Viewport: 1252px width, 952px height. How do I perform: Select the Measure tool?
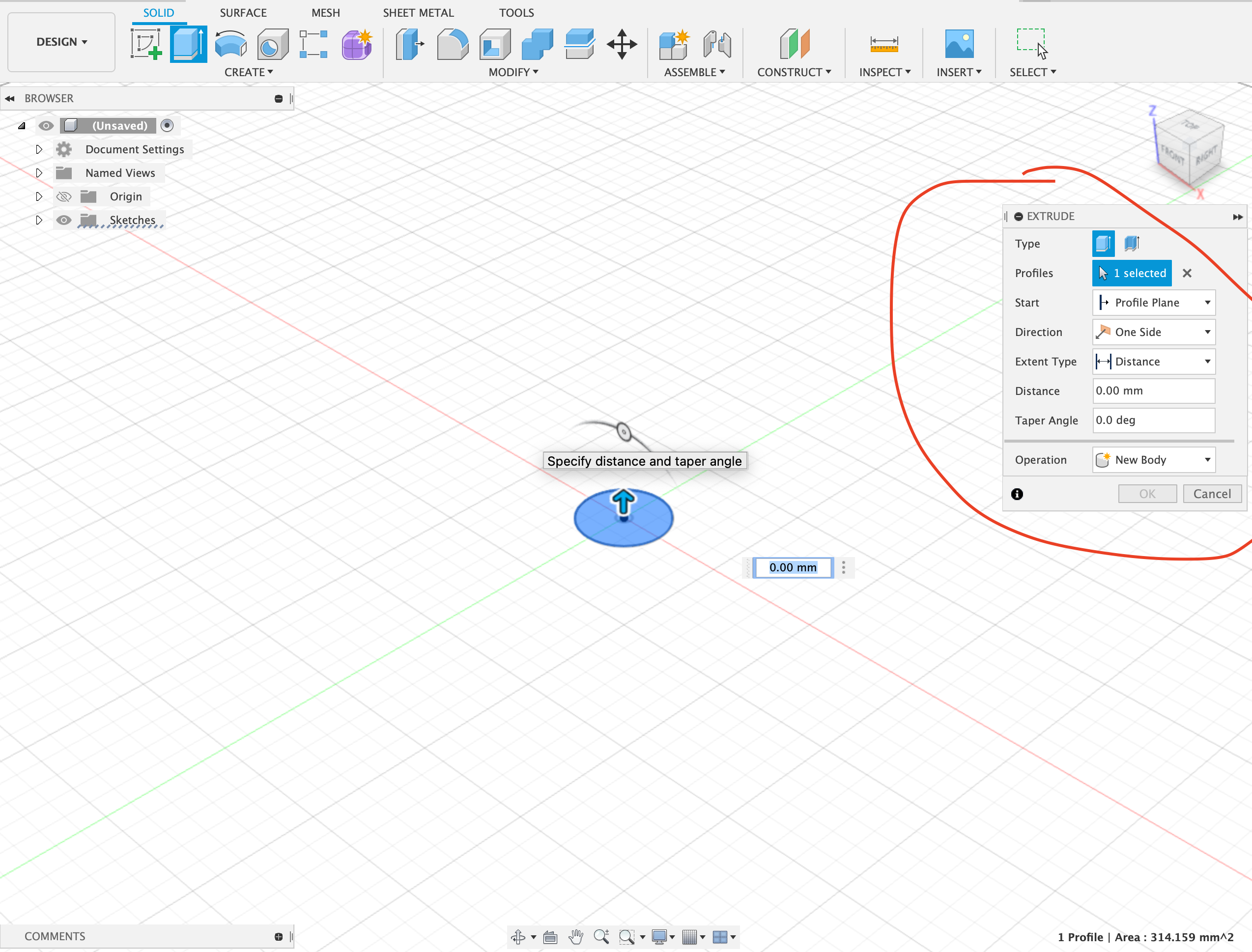[884, 44]
